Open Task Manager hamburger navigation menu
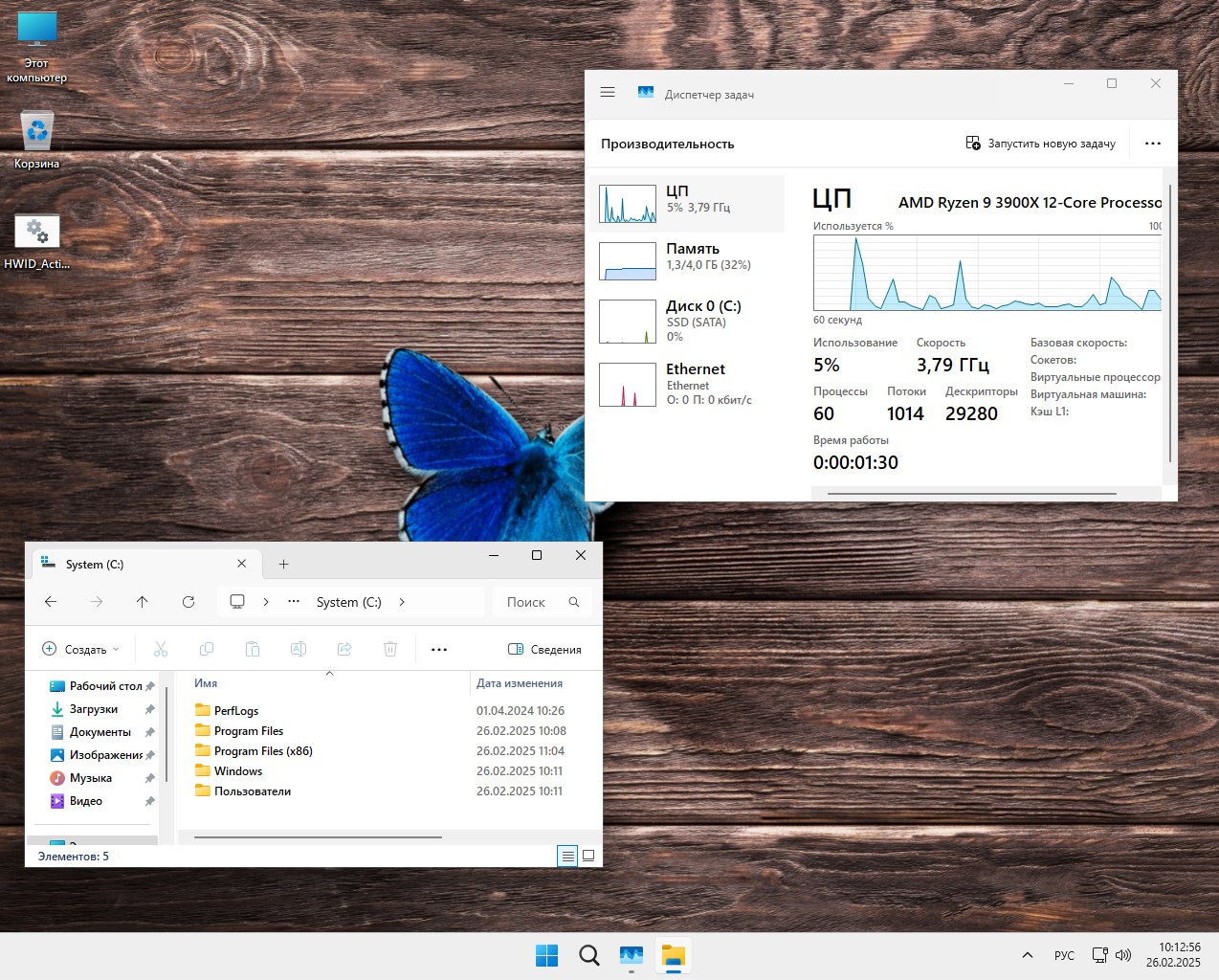Image resolution: width=1219 pixels, height=980 pixels. 608,93
